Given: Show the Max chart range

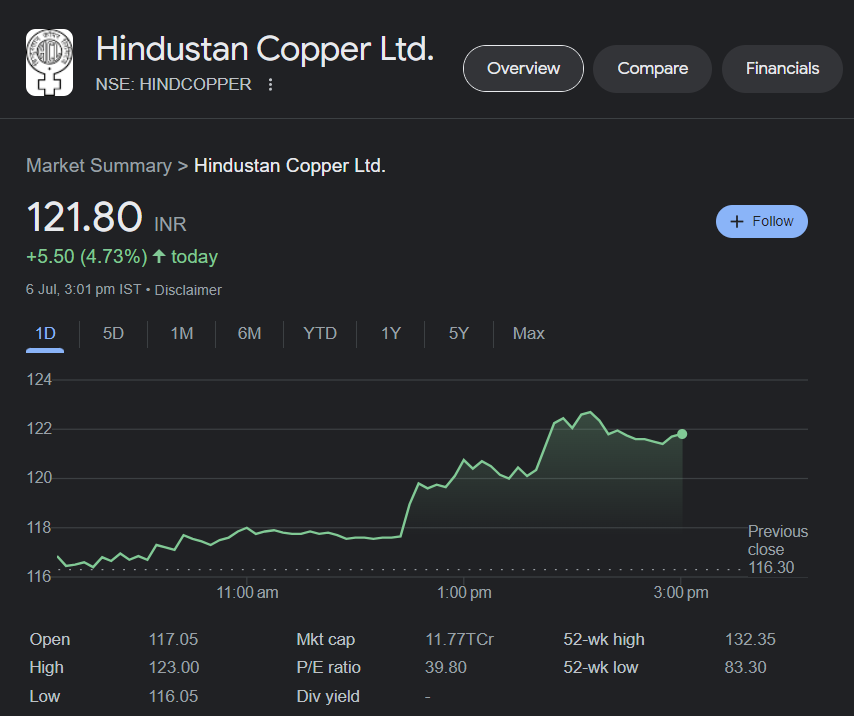Looking at the screenshot, I should pos(528,333).
